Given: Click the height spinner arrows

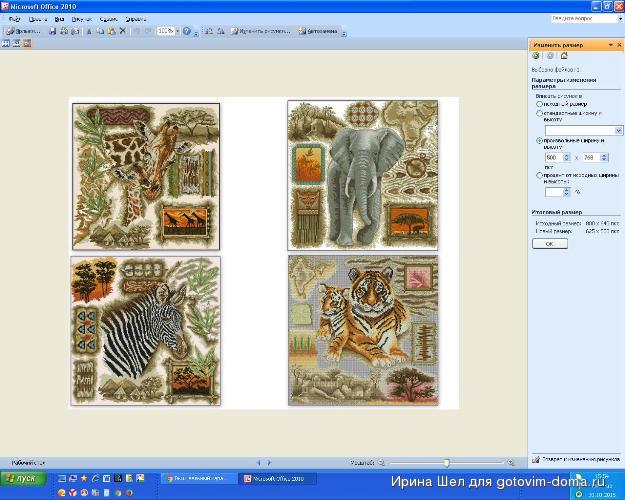Looking at the screenshot, I should [604, 157].
